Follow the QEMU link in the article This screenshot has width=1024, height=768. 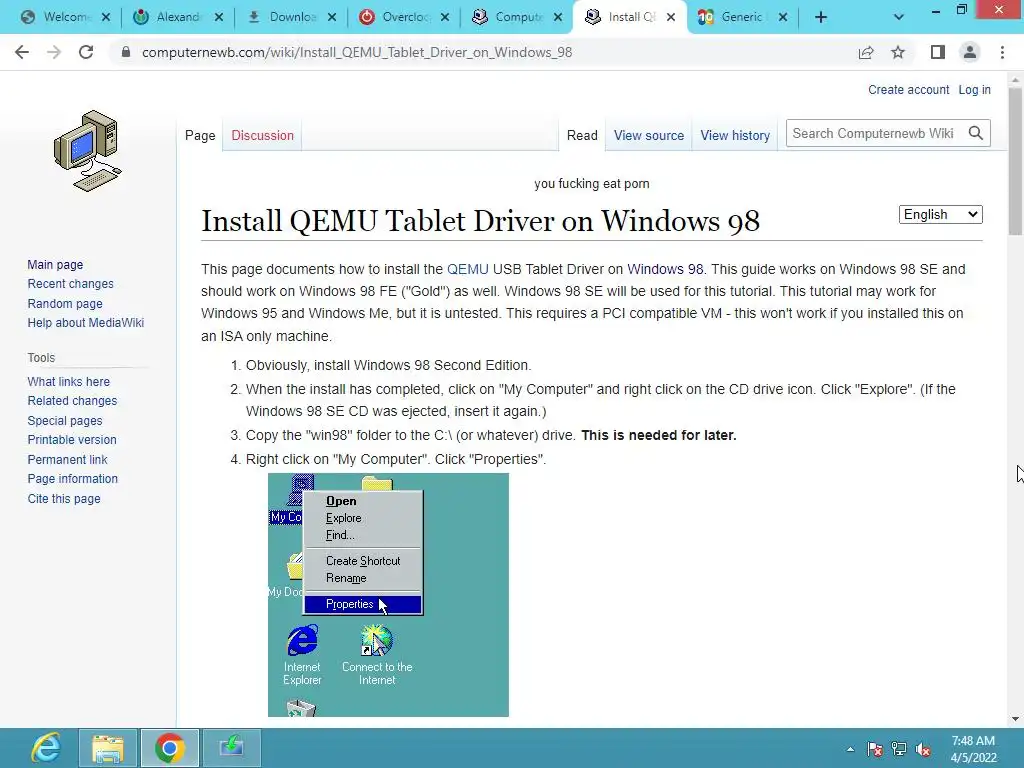point(468,269)
